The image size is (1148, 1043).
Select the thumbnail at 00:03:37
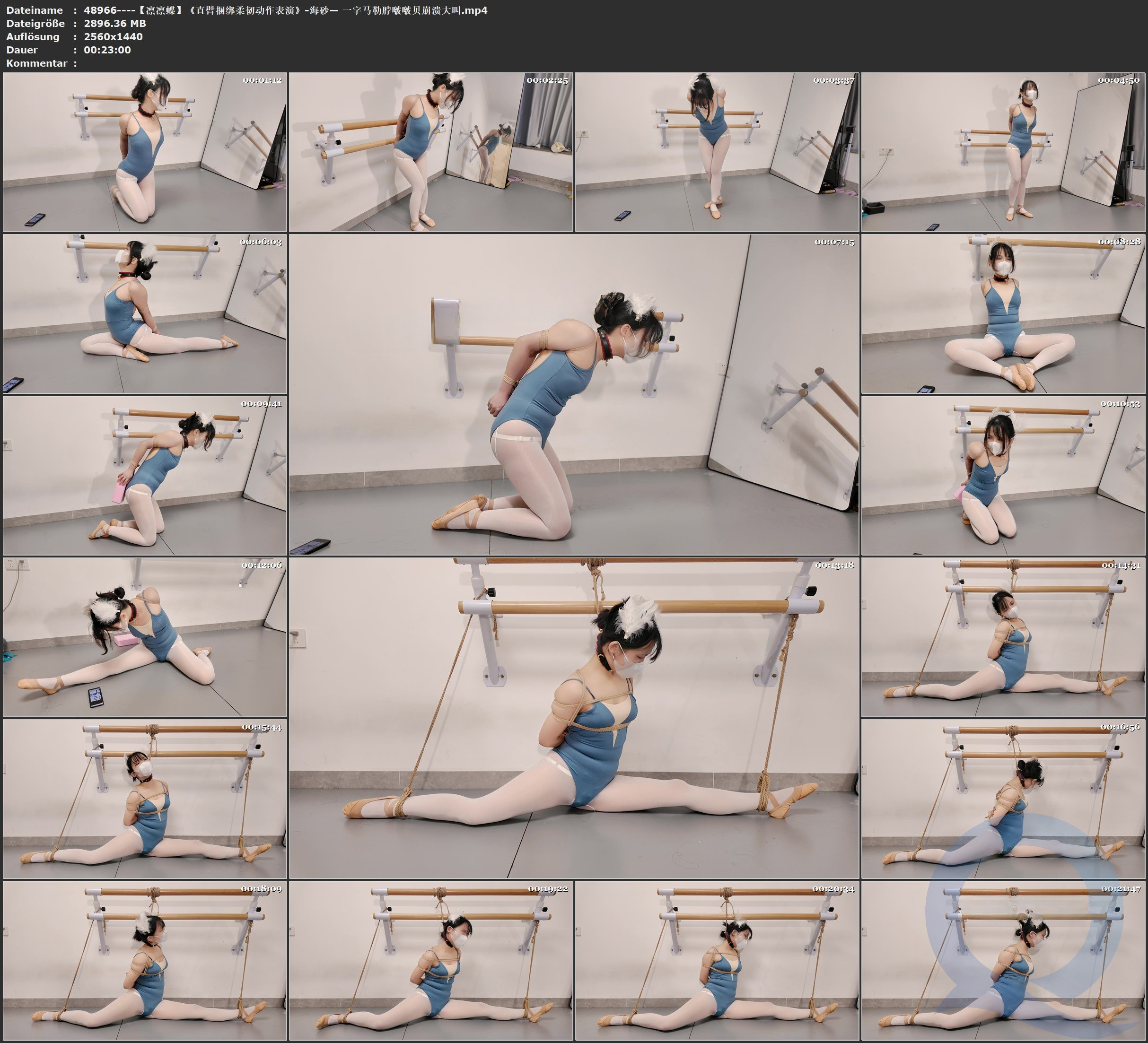tap(716, 152)
